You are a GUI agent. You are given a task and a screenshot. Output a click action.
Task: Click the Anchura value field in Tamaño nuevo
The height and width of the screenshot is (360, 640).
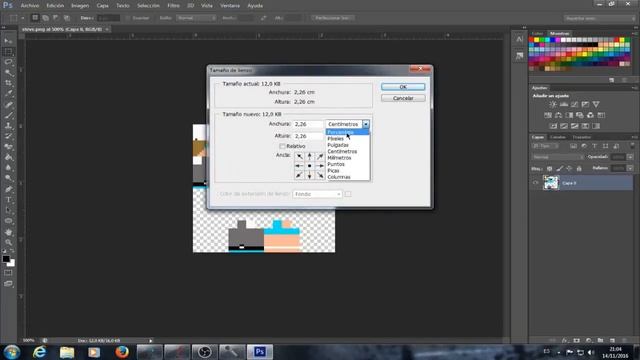pos(308,124)
